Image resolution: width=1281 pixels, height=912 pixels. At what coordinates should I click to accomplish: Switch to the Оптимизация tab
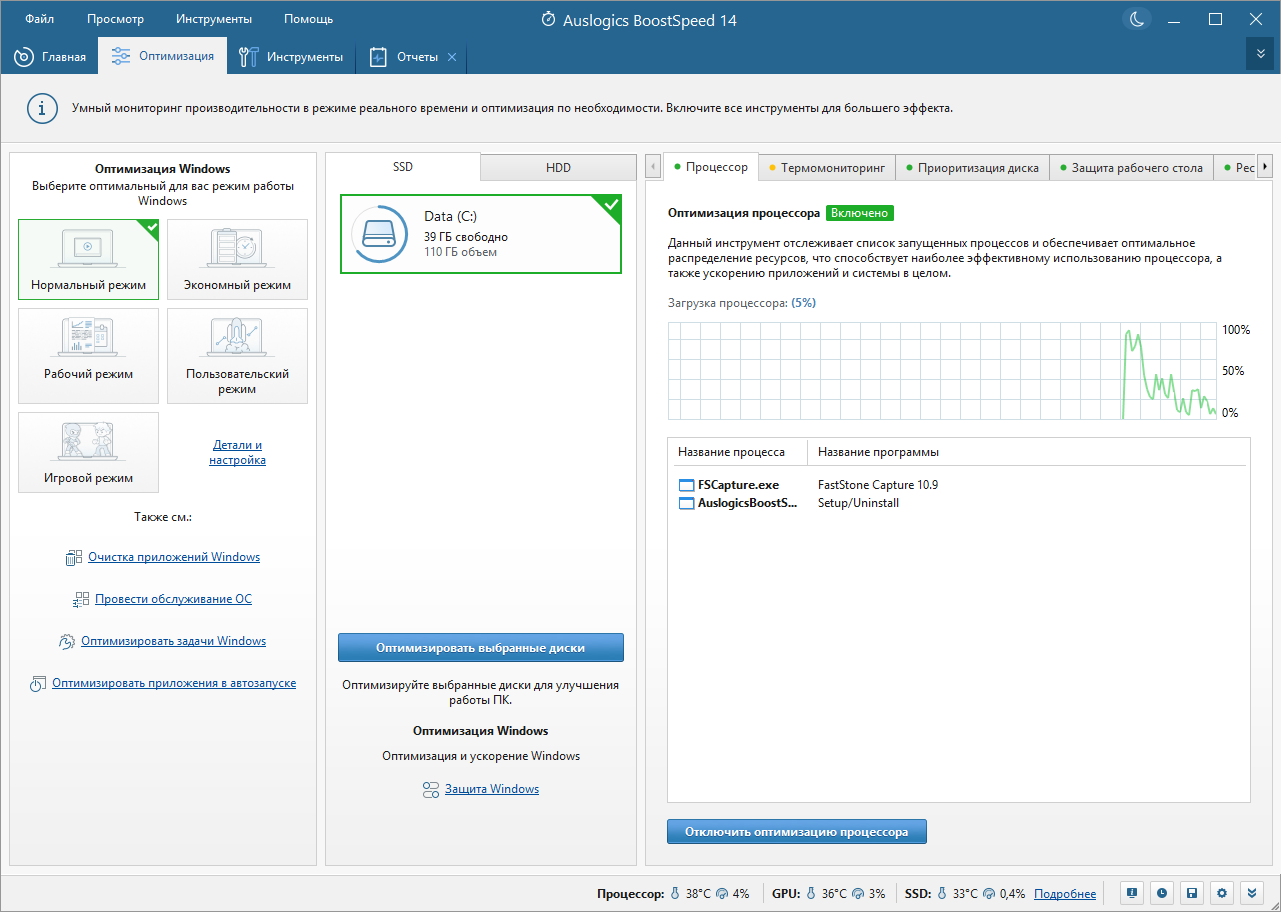[163, 56]
